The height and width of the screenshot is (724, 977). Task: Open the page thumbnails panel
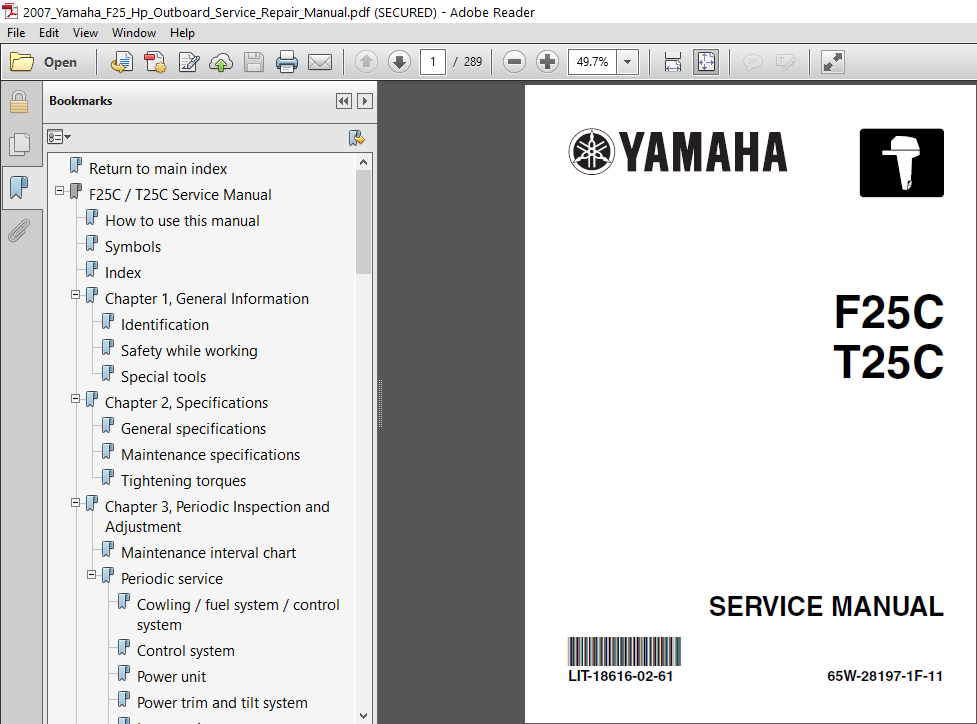19,145
